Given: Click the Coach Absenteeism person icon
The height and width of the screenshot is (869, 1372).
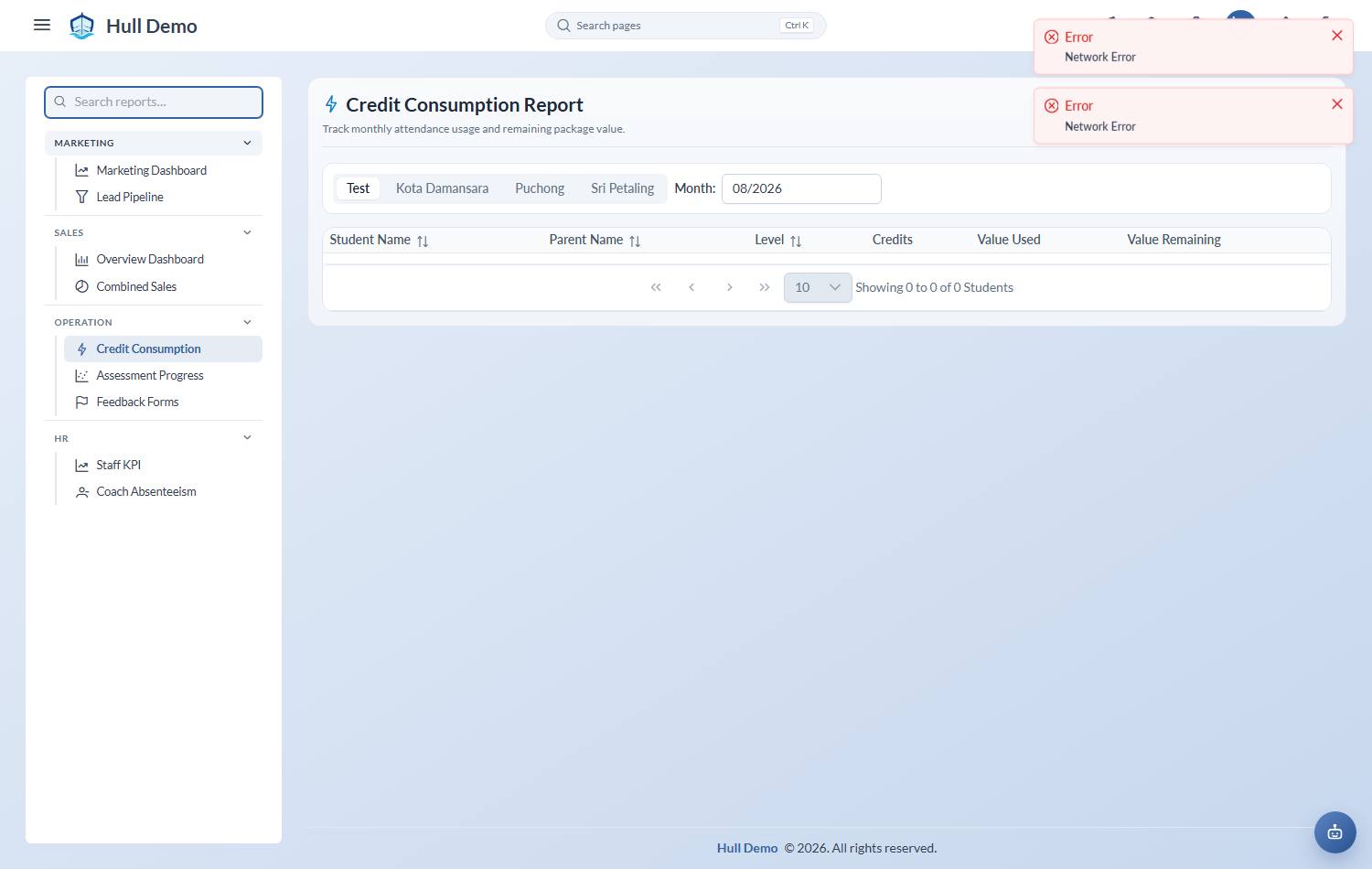Looking at the screenshot, I should (81, 492).
